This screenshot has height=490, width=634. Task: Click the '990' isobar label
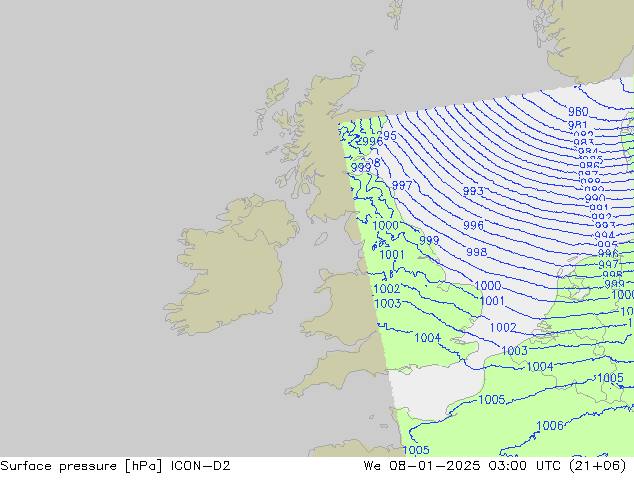595,199
